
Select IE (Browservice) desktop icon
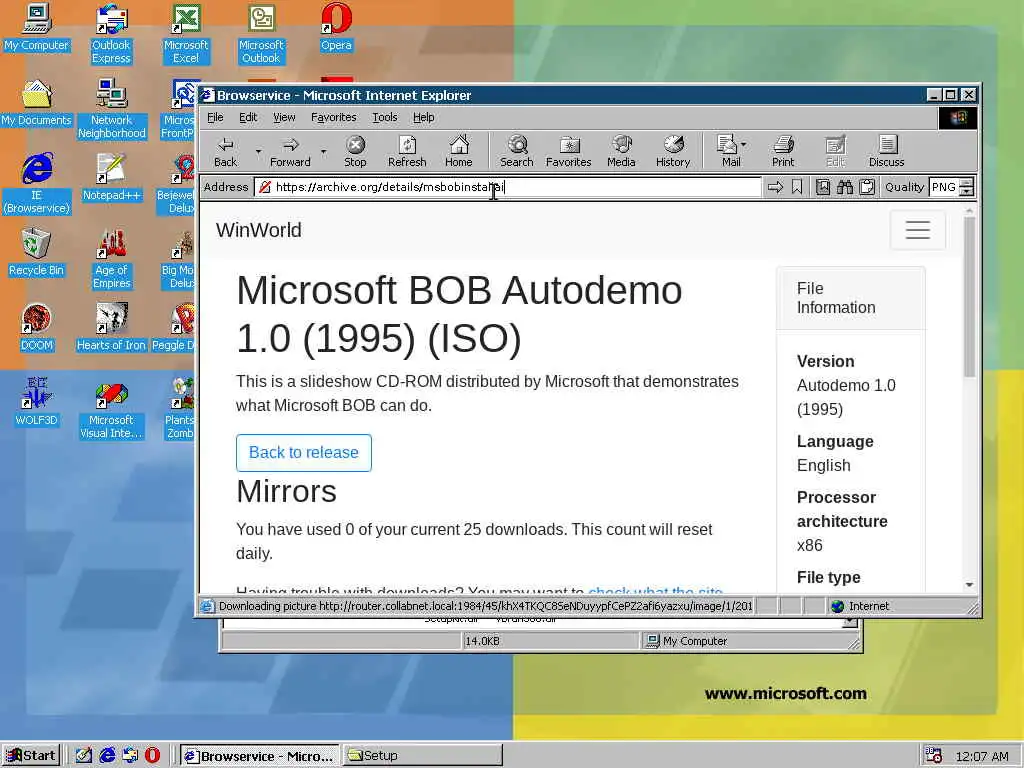[x=36, y=184]
